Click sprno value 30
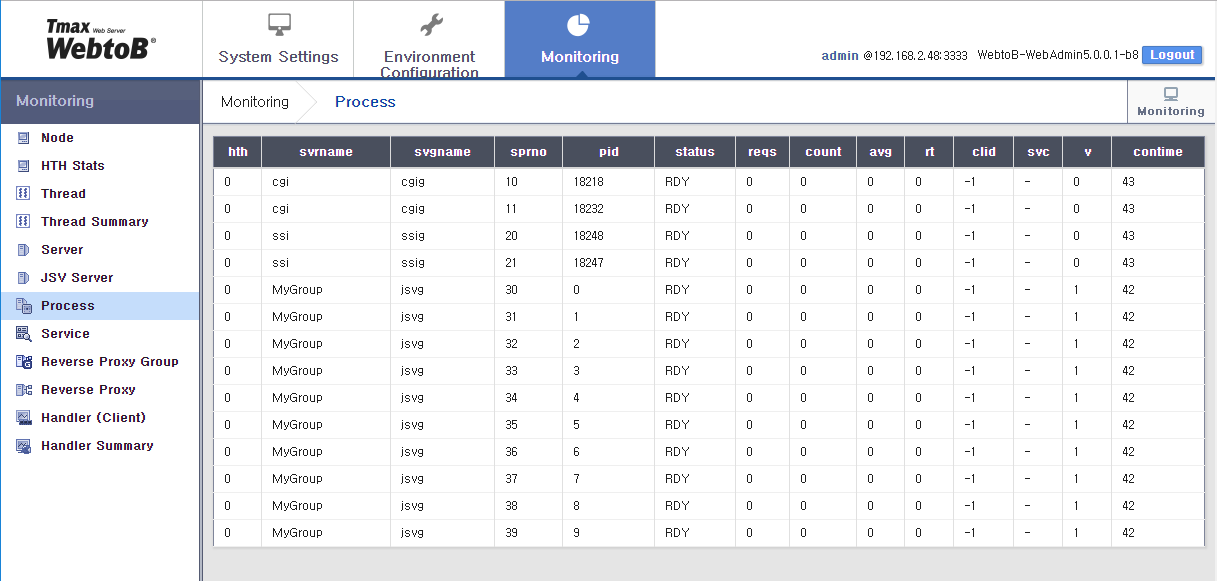 [x=512, y=290]
